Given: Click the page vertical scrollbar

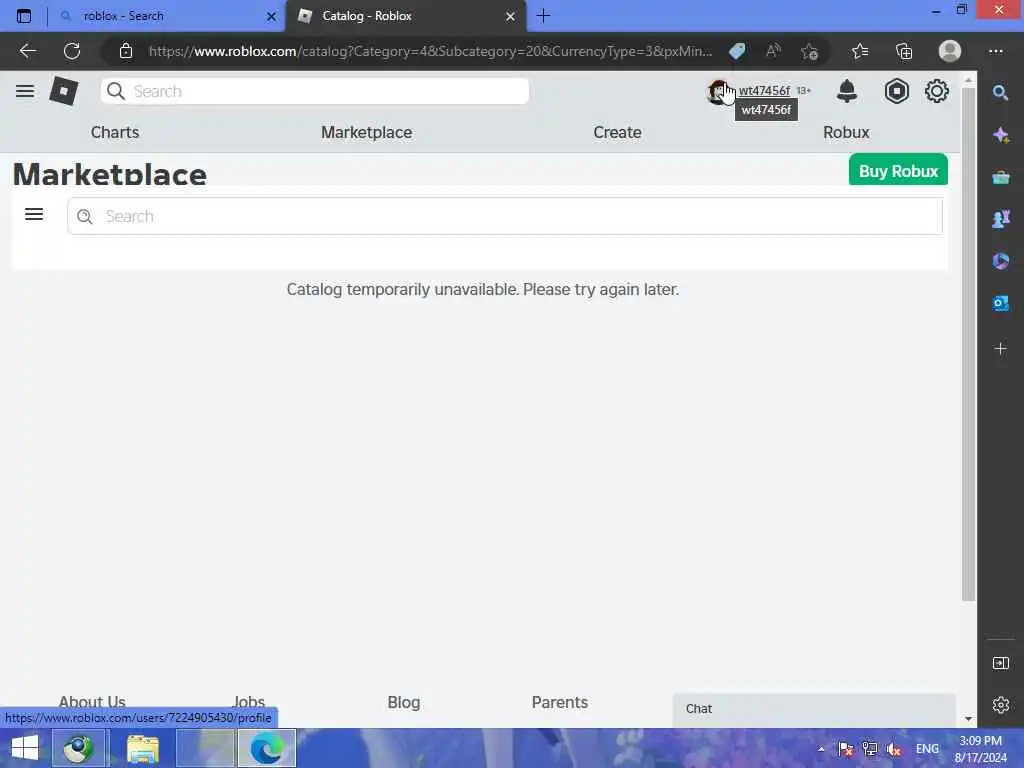Looking at the screenshot, I should click(968, 344).
